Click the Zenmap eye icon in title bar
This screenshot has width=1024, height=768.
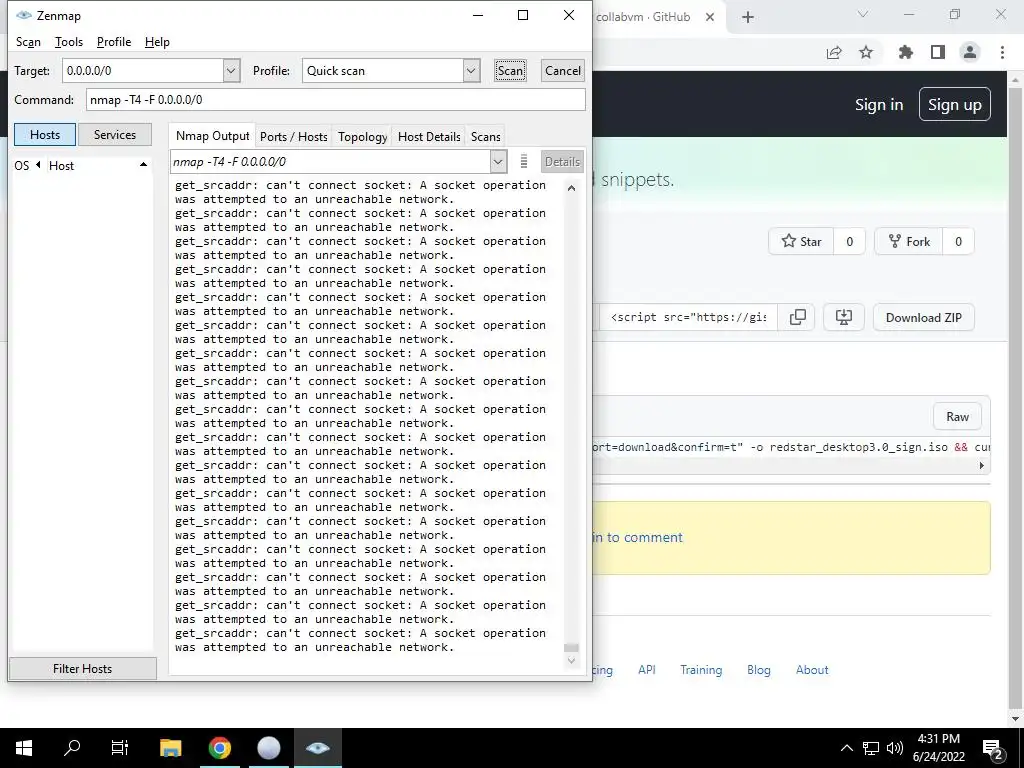(24, 15)
